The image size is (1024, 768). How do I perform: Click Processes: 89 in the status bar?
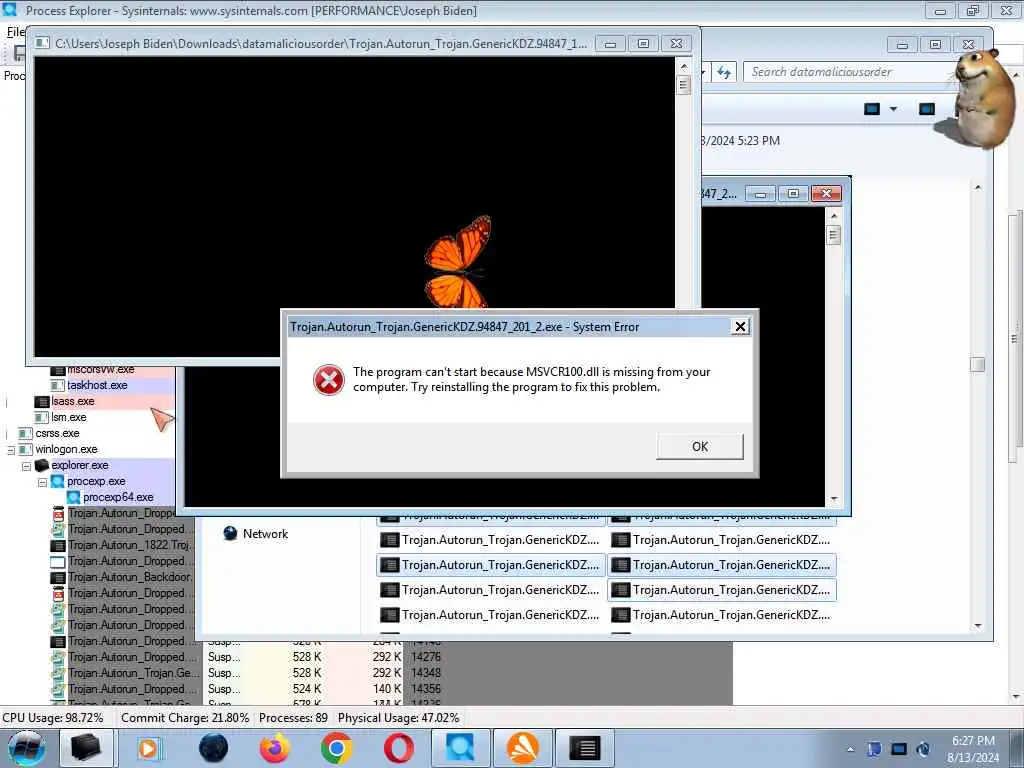click(293, 718)
